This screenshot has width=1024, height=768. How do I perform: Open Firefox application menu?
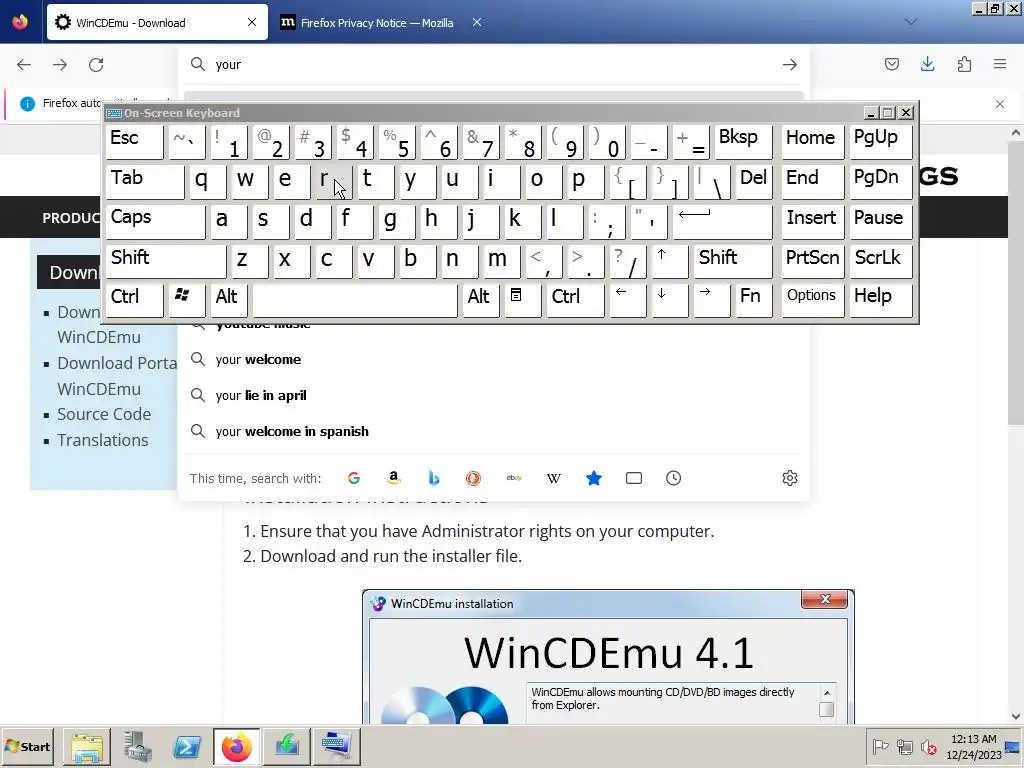click(1000, 64)
